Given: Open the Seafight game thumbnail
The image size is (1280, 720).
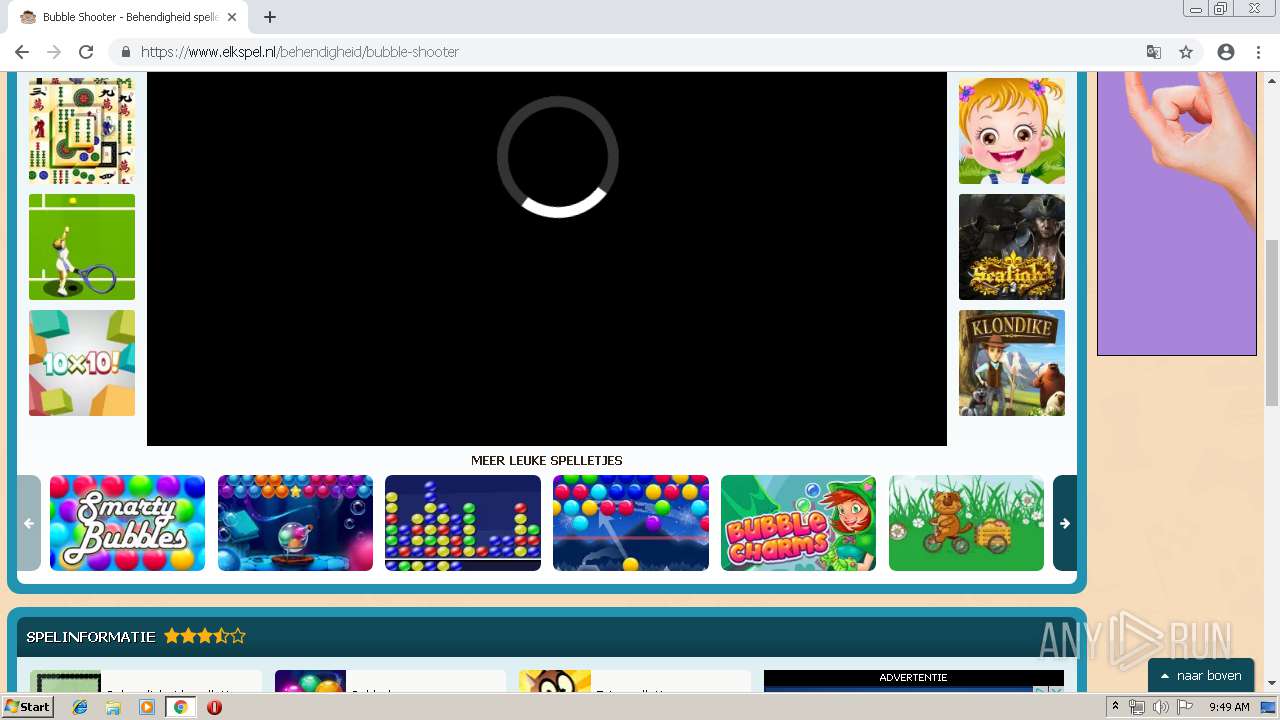Looking at the screenshot, I should 1012,247.
